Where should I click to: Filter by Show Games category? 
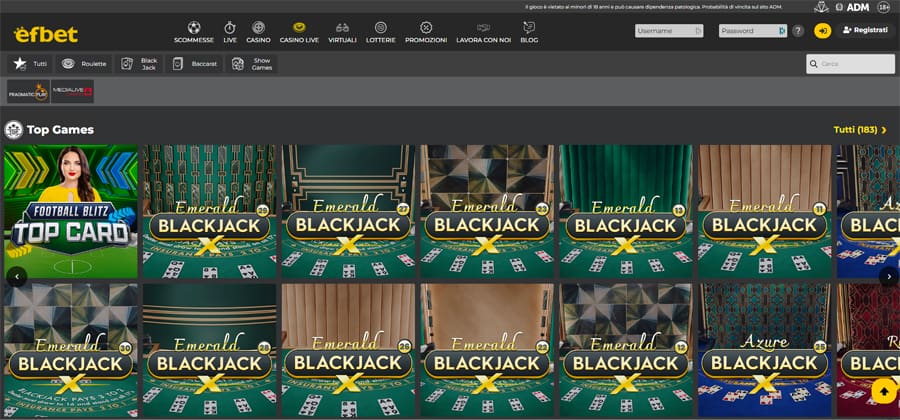[251, 64]
